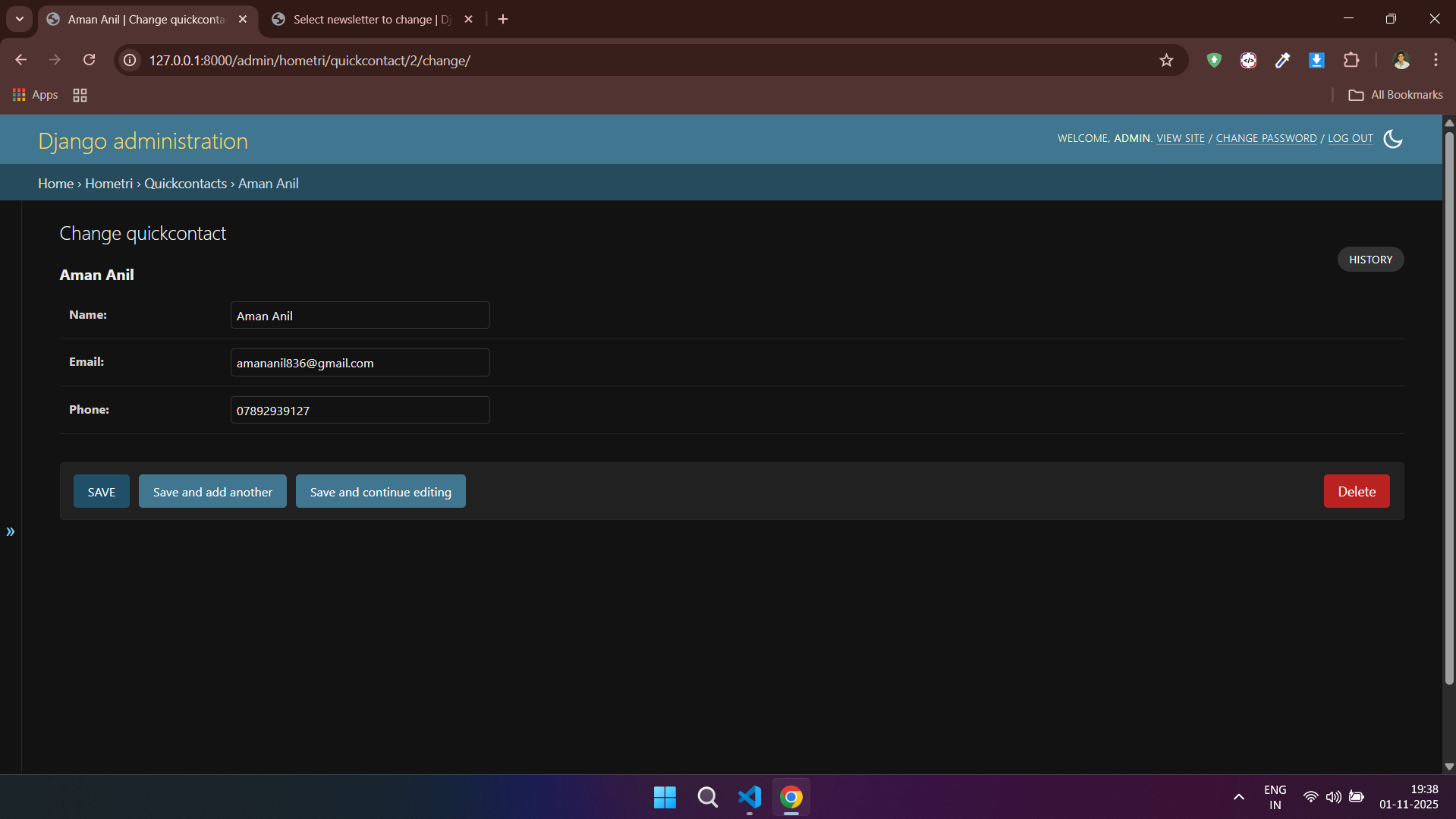The image size is (1456, 819).
Task: Toggle the dark mode theme moon icon
Action: 1393,139
